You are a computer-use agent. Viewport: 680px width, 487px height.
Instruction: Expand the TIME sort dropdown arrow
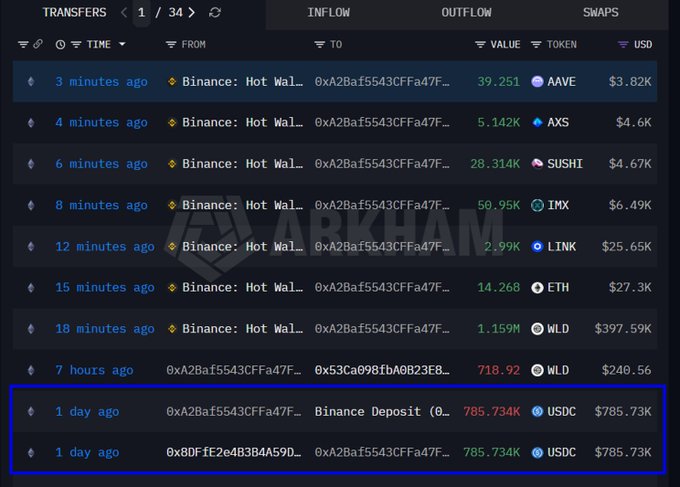click(x=122, y=44)
